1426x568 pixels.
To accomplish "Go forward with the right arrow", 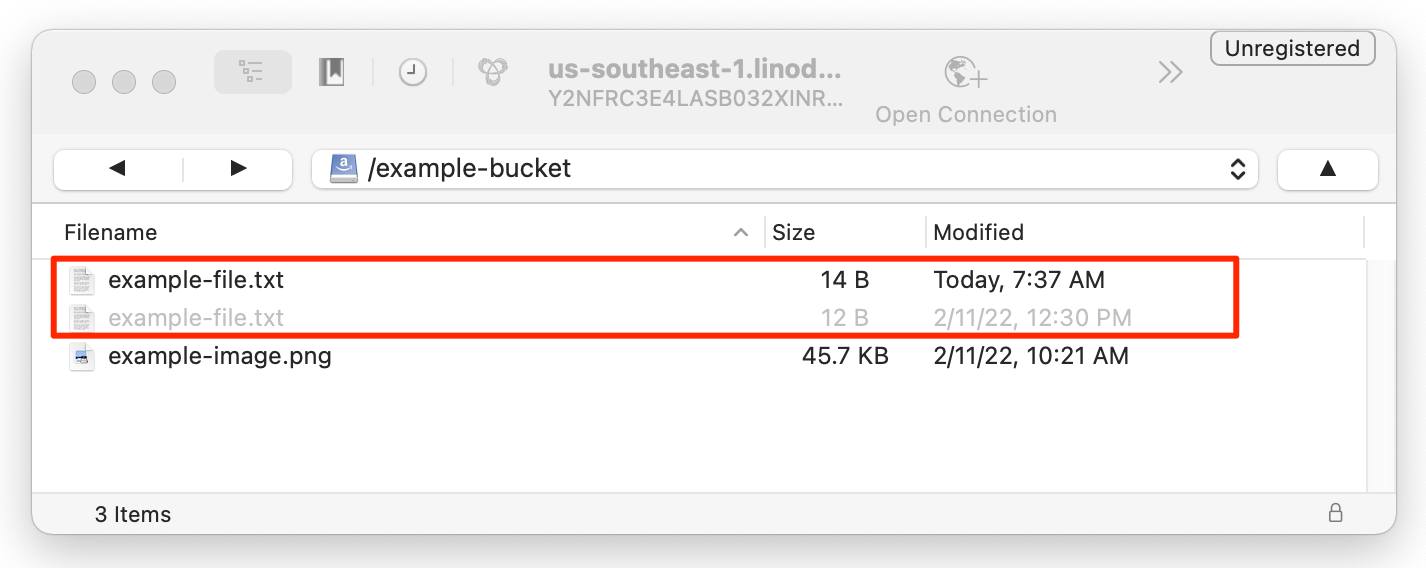I will [238, 169].
